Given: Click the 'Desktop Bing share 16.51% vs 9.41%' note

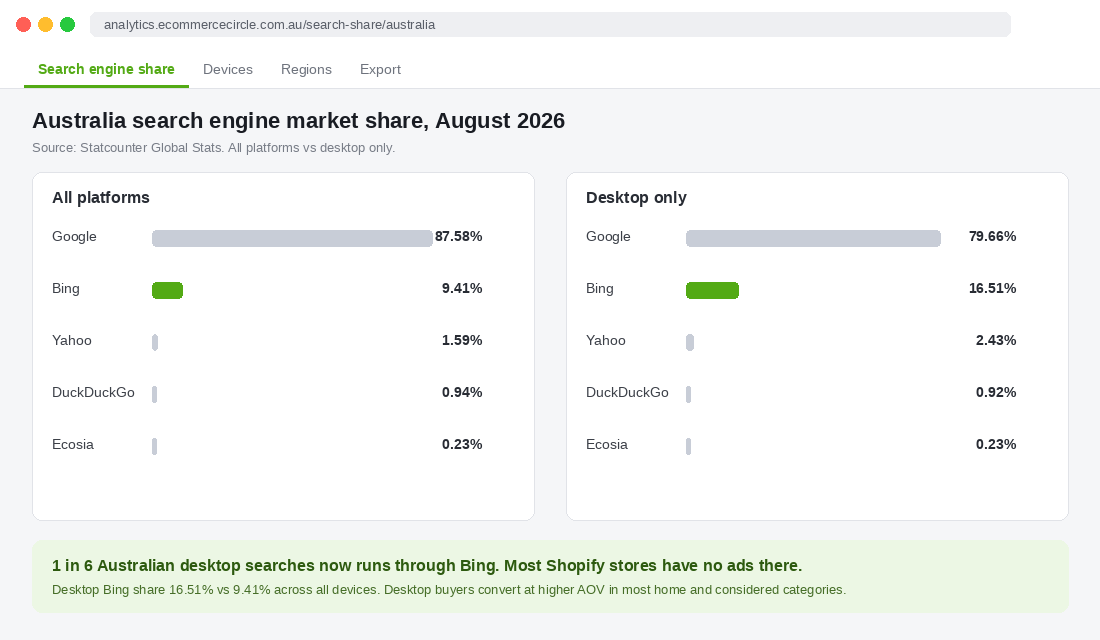Looking at the screenshot, I should 449,590.
